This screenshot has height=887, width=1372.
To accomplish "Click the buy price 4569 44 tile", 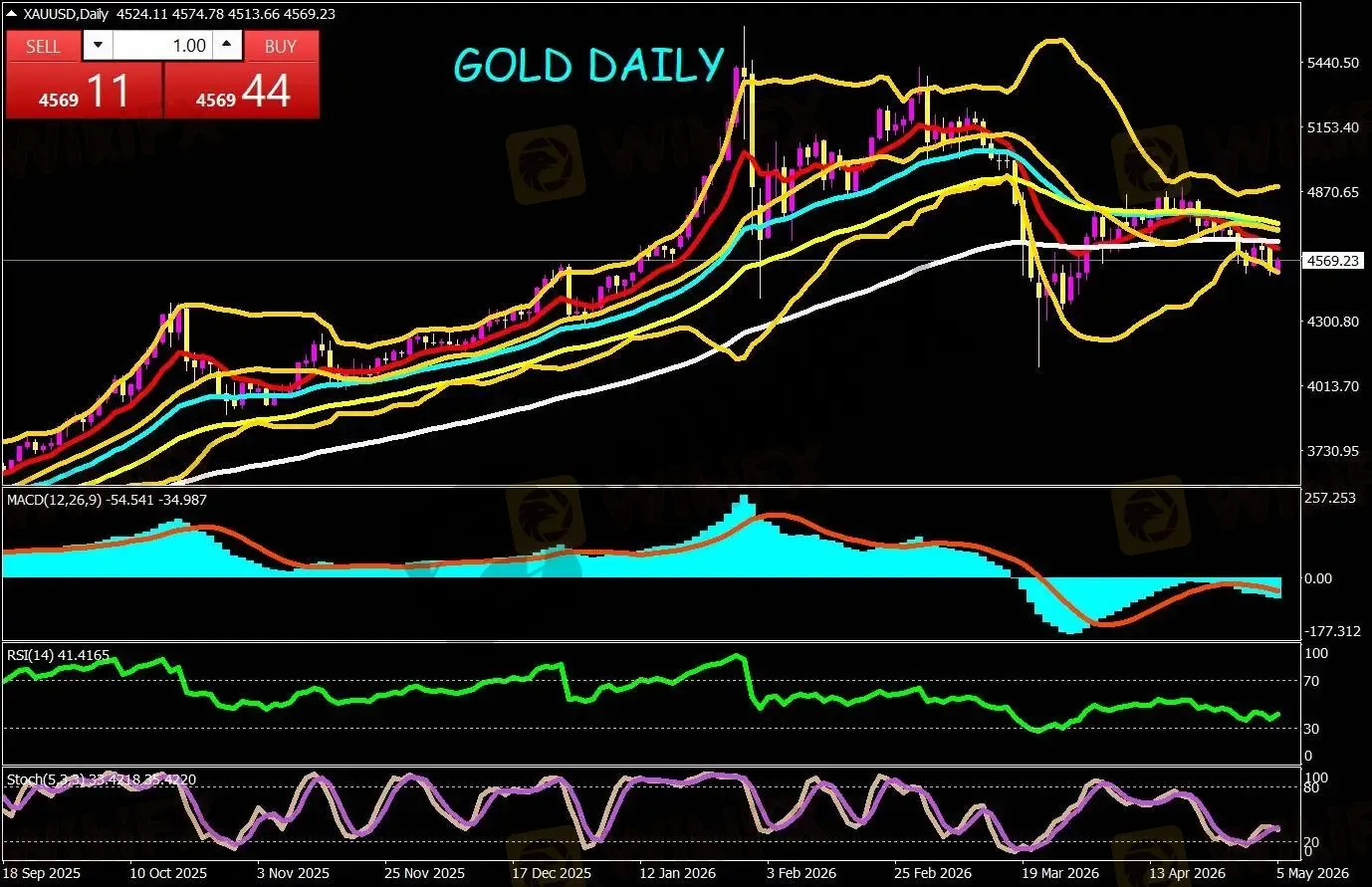I will tap(242, 91).
